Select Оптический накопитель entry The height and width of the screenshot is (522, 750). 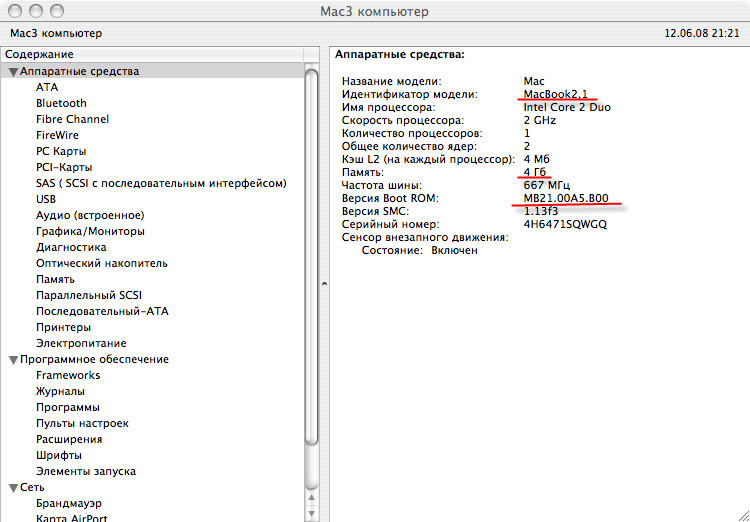point(102,263)
